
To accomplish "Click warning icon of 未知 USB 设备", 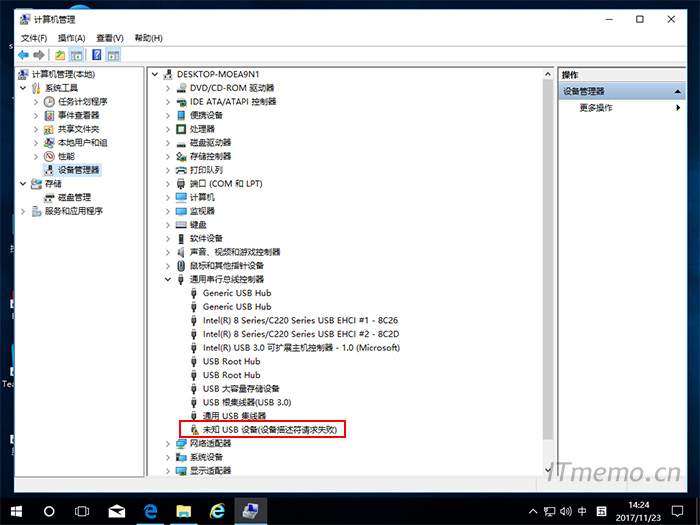I will tap(194, 430).
